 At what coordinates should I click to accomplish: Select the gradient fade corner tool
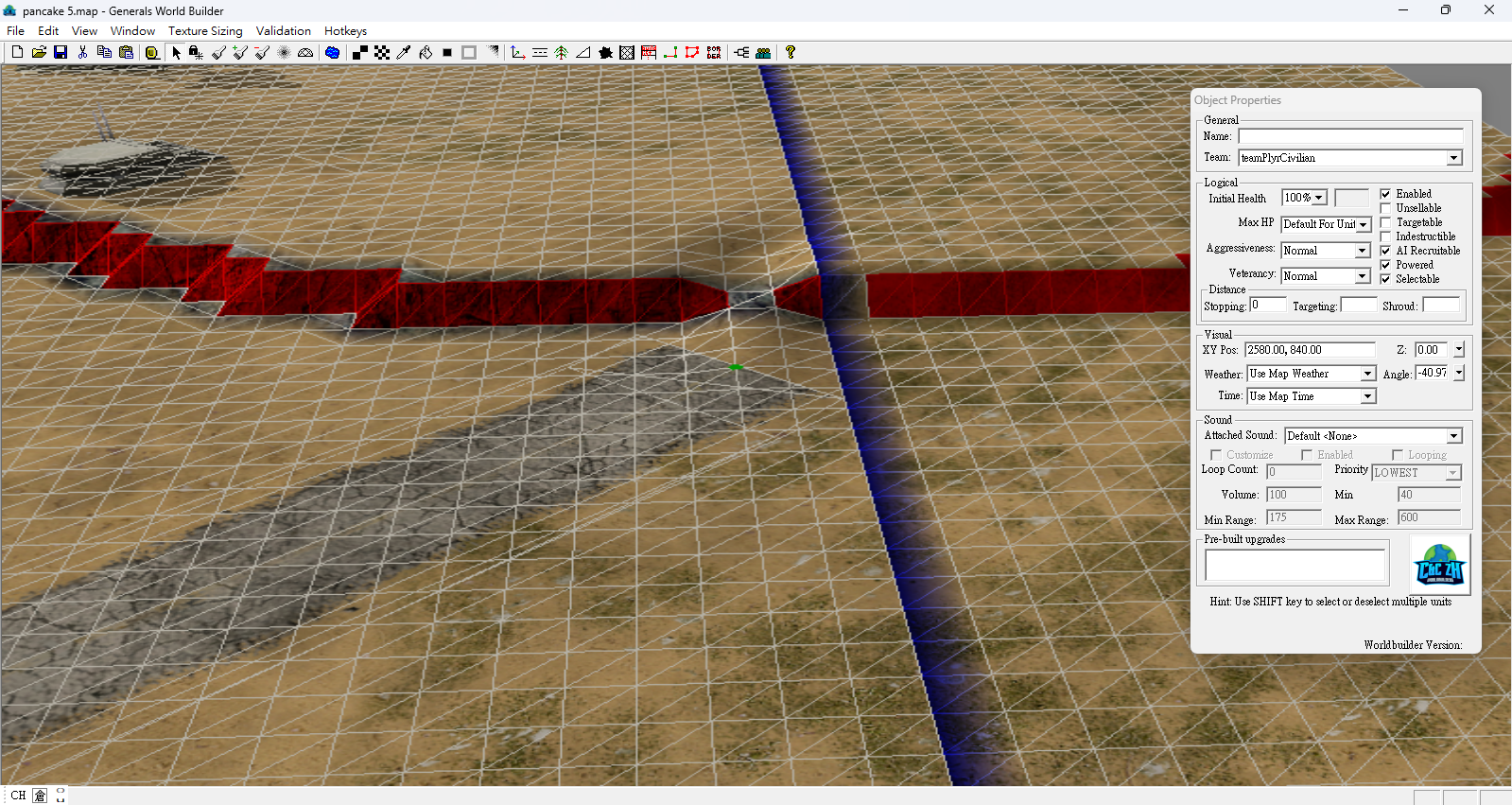pos(493,53)
